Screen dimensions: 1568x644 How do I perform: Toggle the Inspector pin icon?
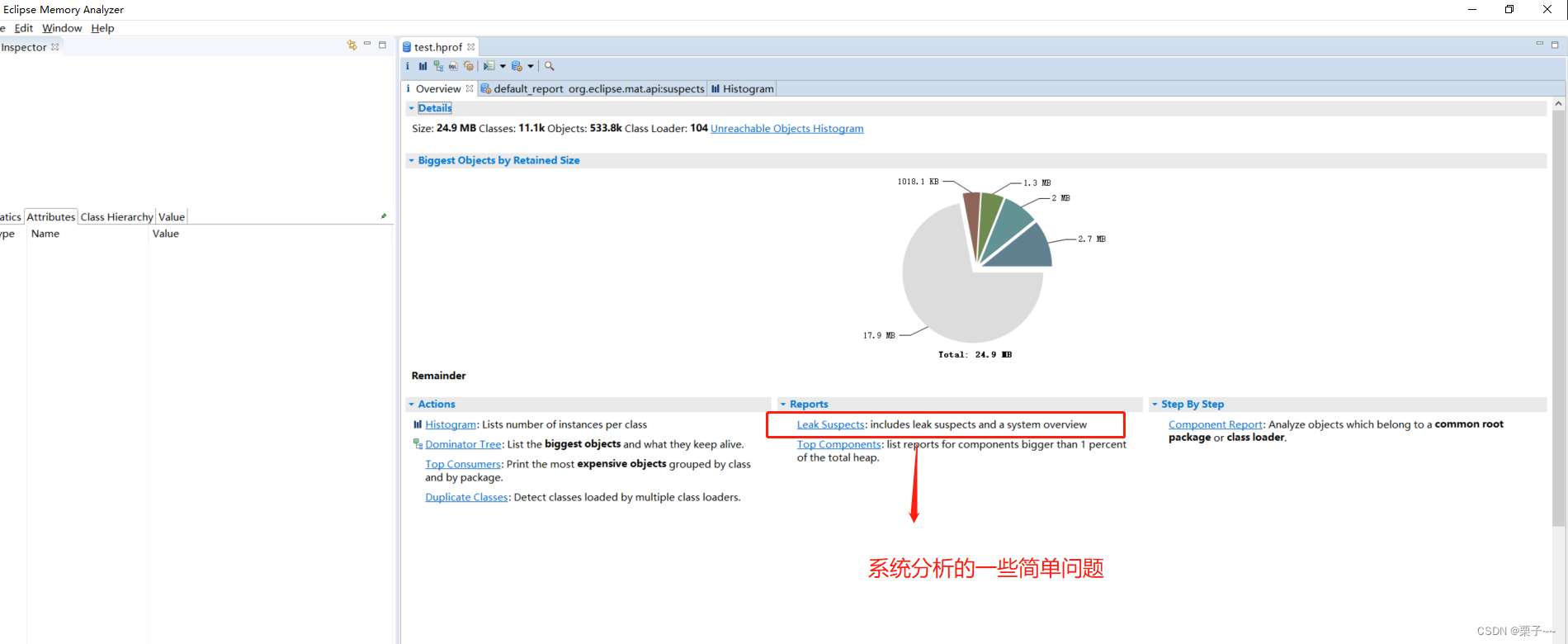(x=384, y=216)
